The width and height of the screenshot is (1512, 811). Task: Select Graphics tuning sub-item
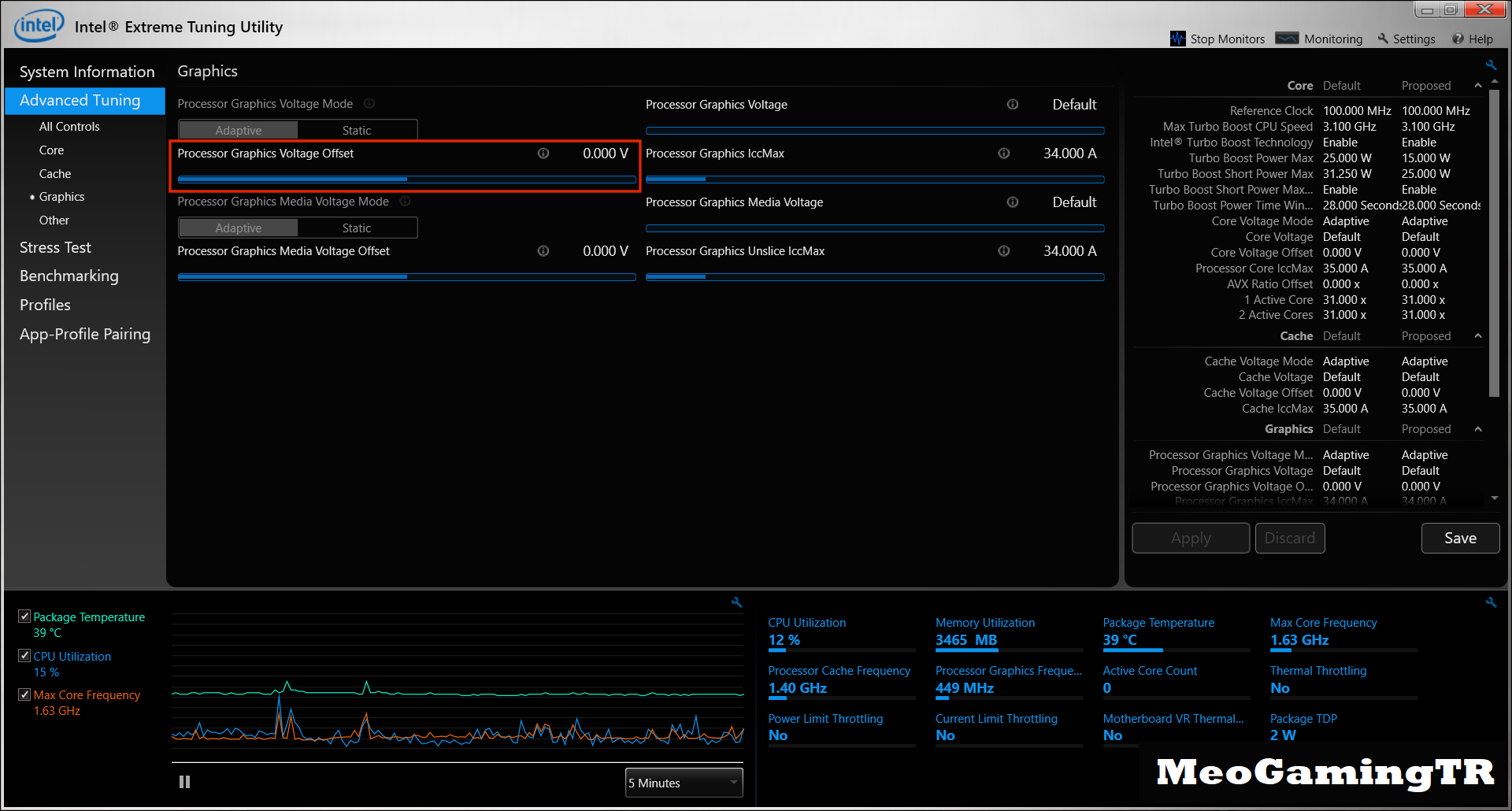pos(61,196)
